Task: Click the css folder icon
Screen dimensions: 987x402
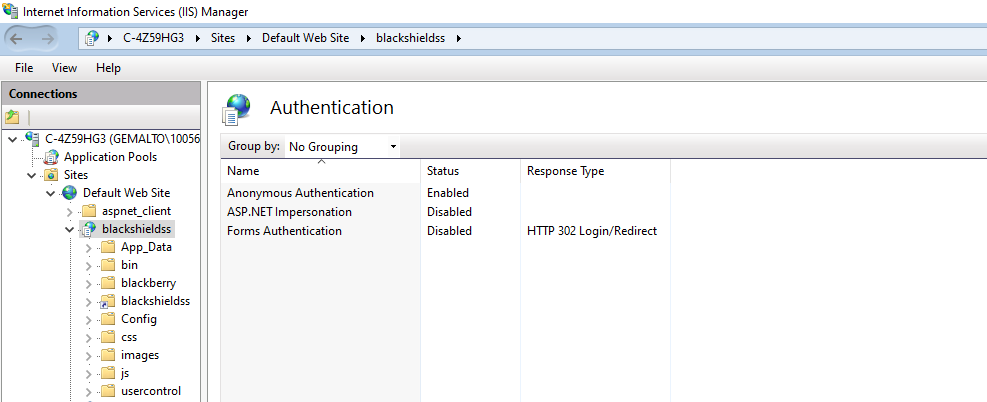Action: [x=108, y=337]
